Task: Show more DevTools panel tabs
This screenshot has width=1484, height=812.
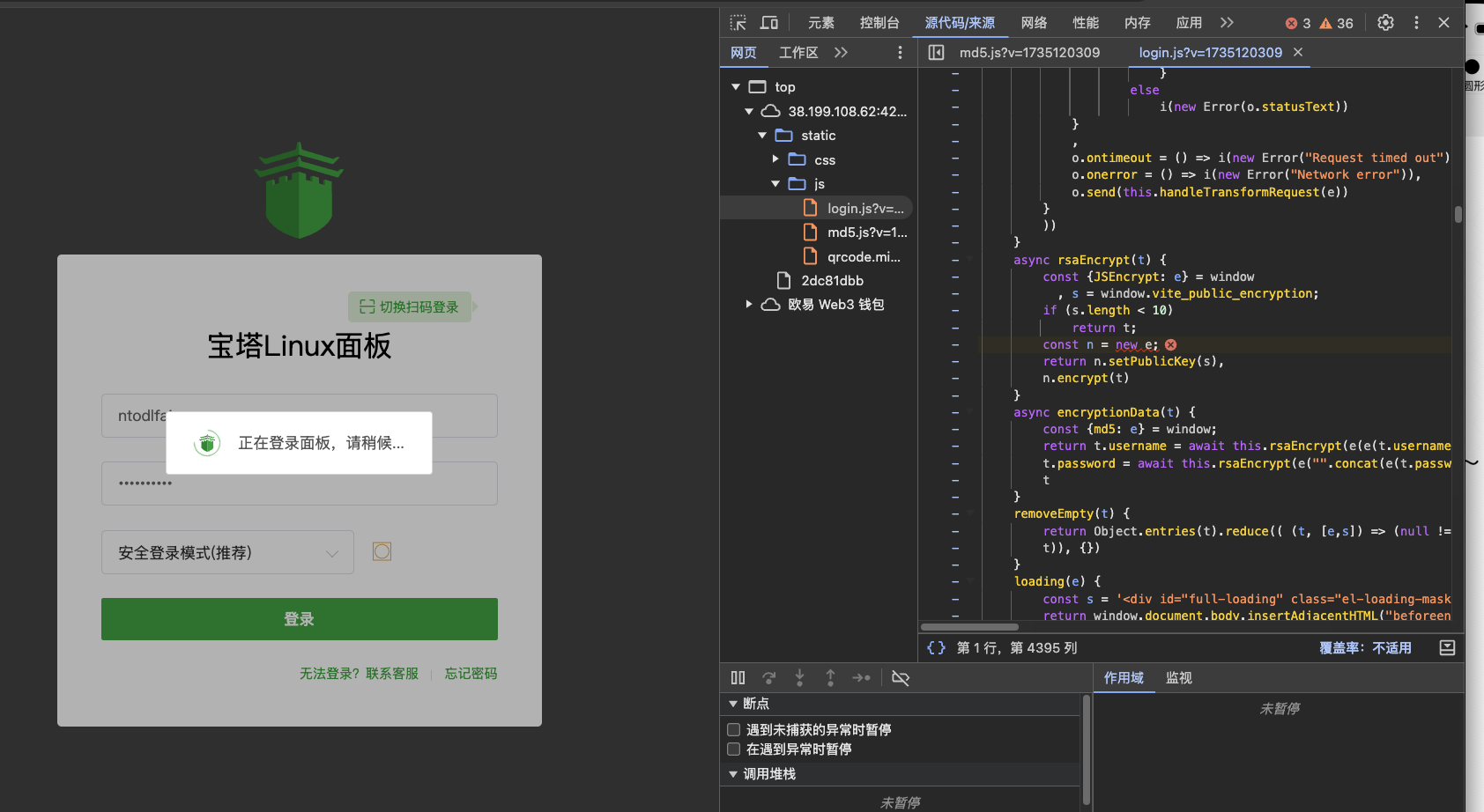Action: pyautogui.click(x=1227, y=23)
